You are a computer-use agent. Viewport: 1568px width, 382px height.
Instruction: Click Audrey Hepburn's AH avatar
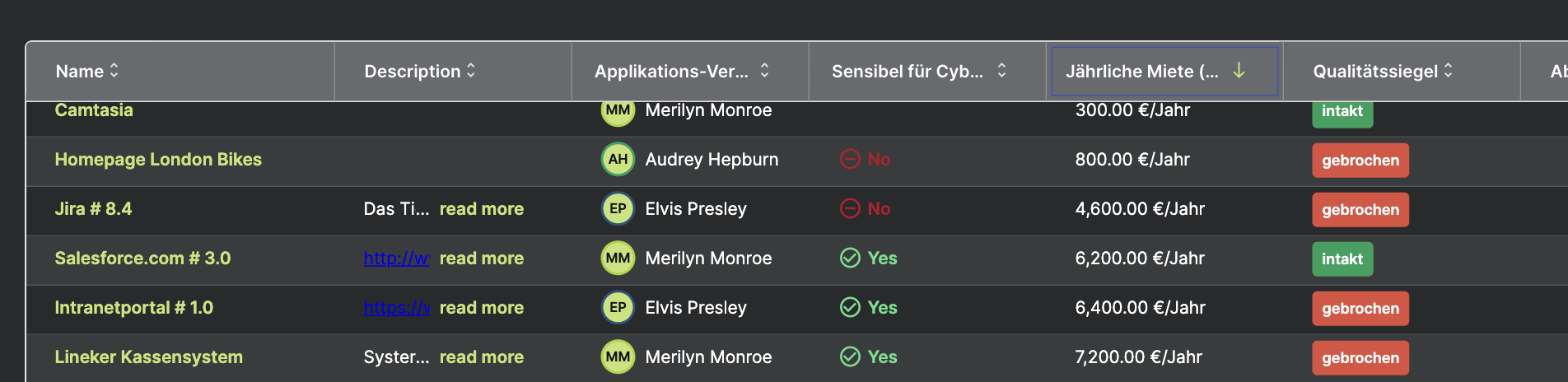click(618, 160)
